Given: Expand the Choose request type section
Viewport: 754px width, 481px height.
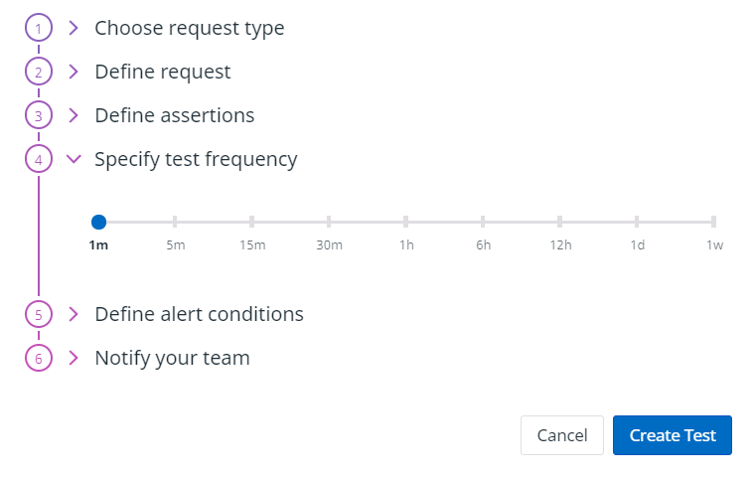Looking at the screenshot, I should [73, 29].
